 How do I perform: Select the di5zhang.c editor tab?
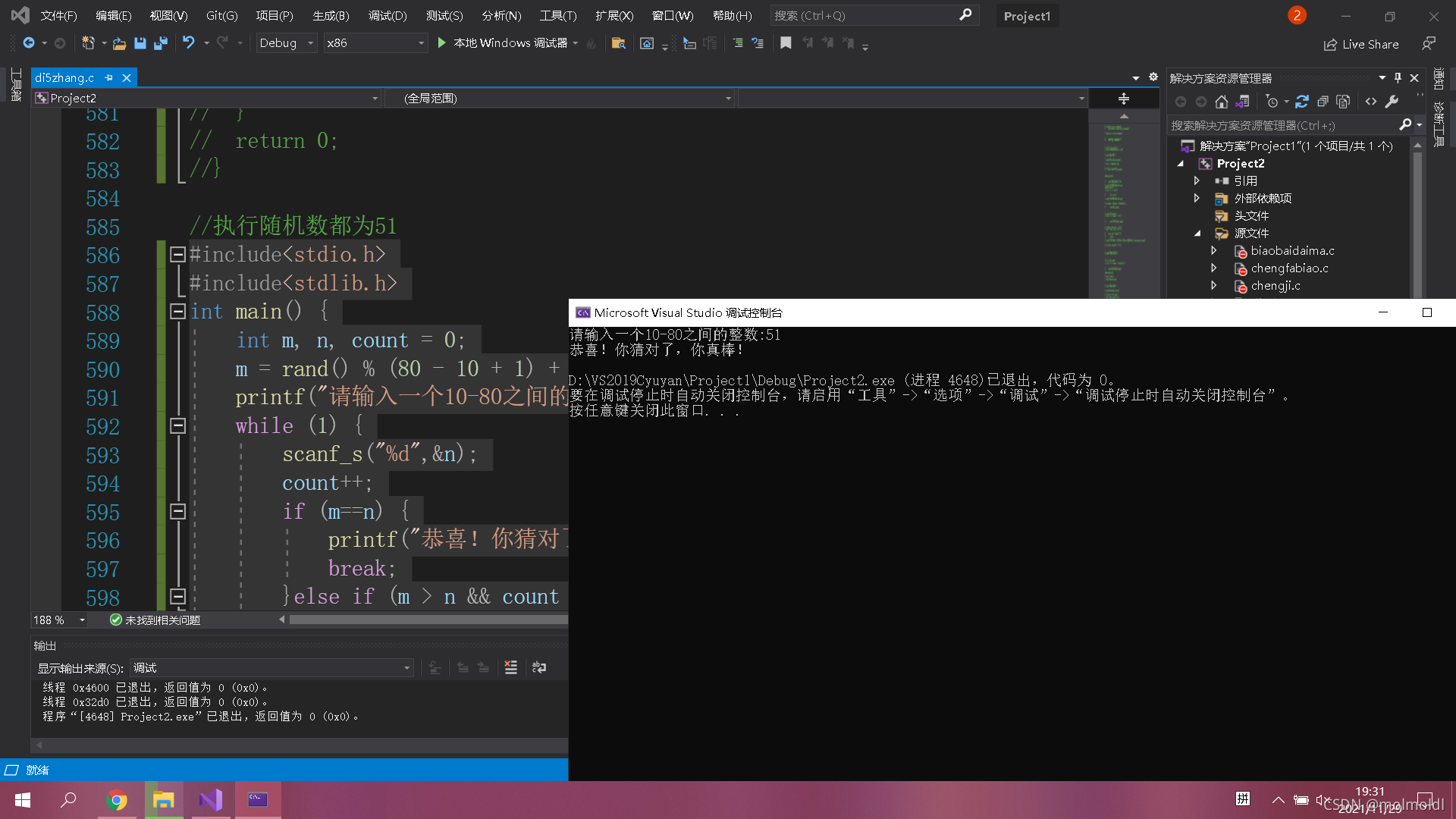pyautogui.click(x=64, y=77)
